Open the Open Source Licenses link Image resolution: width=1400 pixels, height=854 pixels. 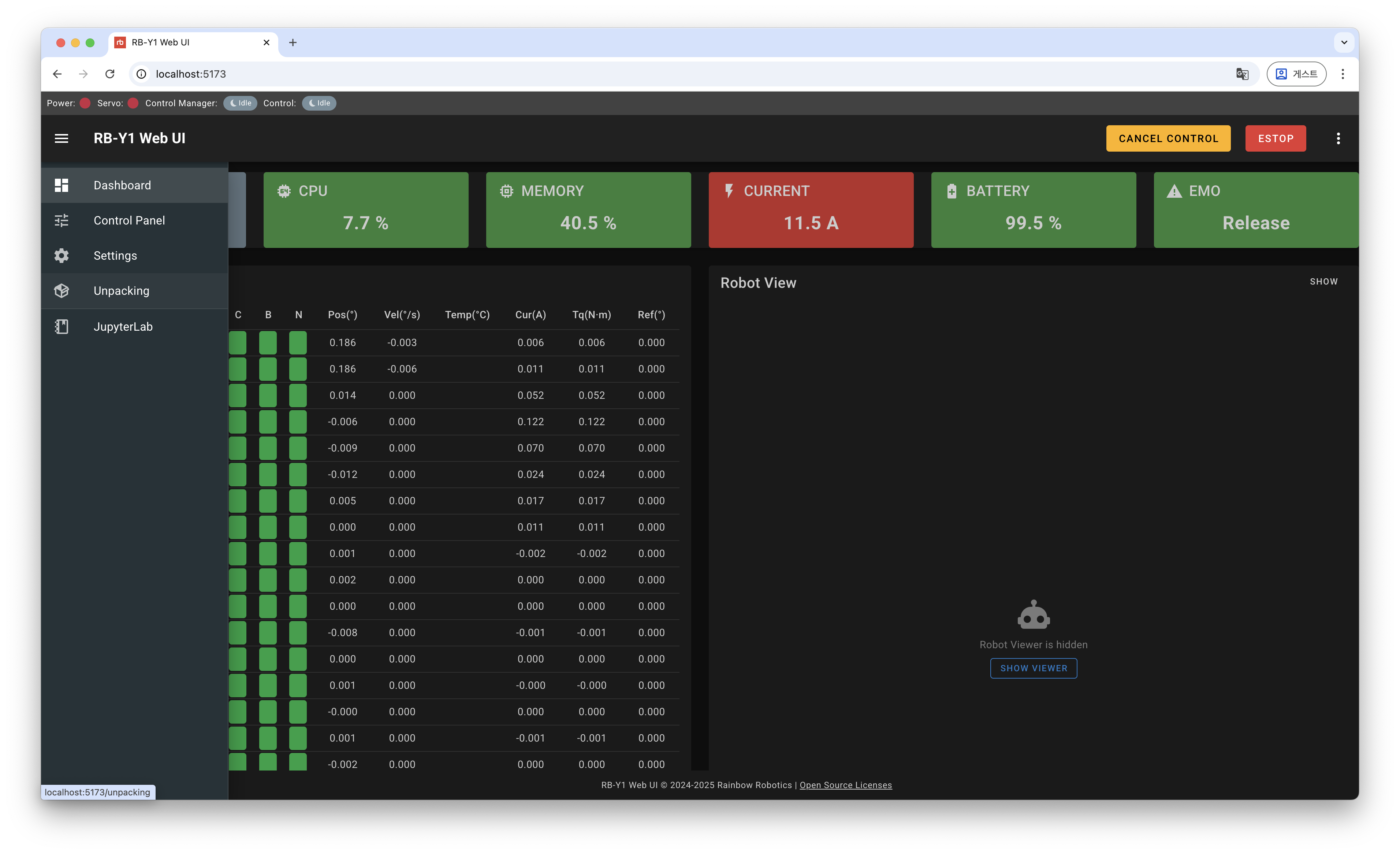tap(845, 785)
